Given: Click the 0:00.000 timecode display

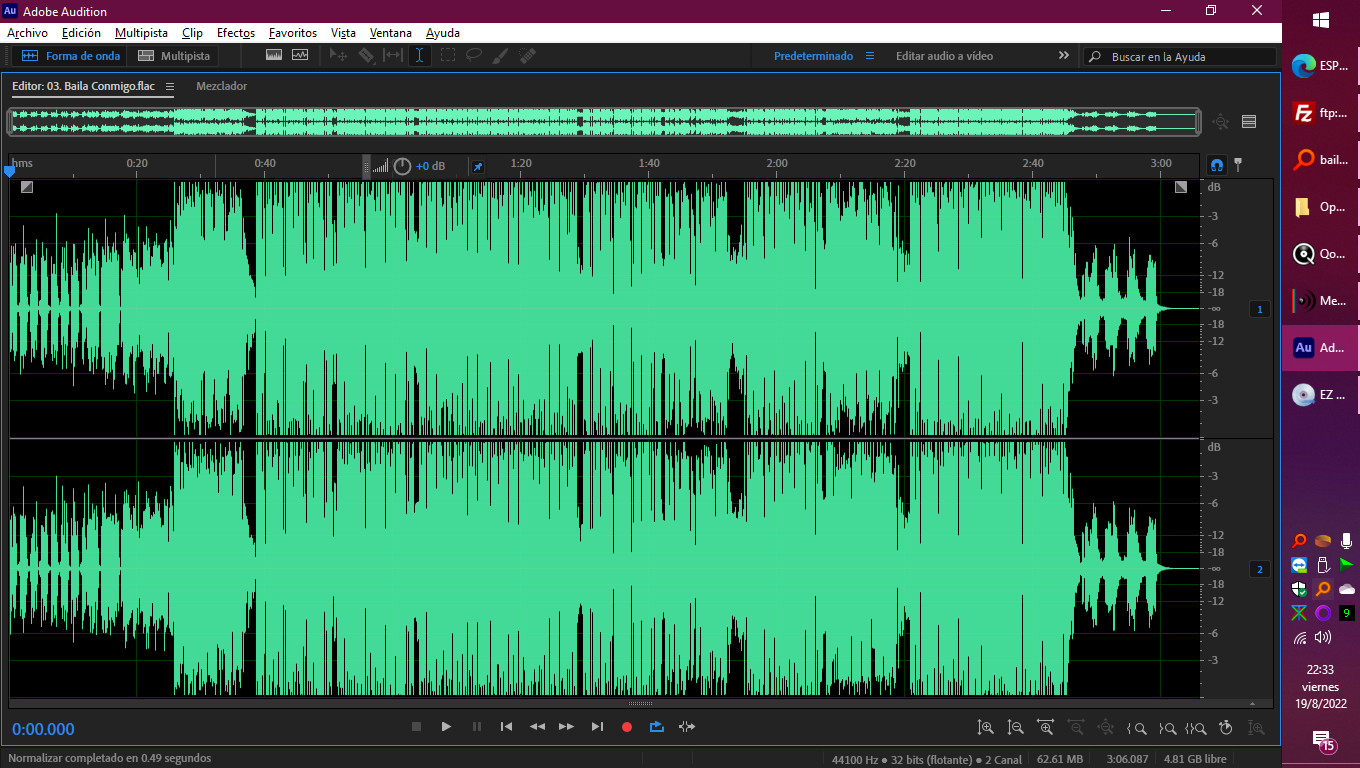Looking at the screenshot, I should [43, 729].
